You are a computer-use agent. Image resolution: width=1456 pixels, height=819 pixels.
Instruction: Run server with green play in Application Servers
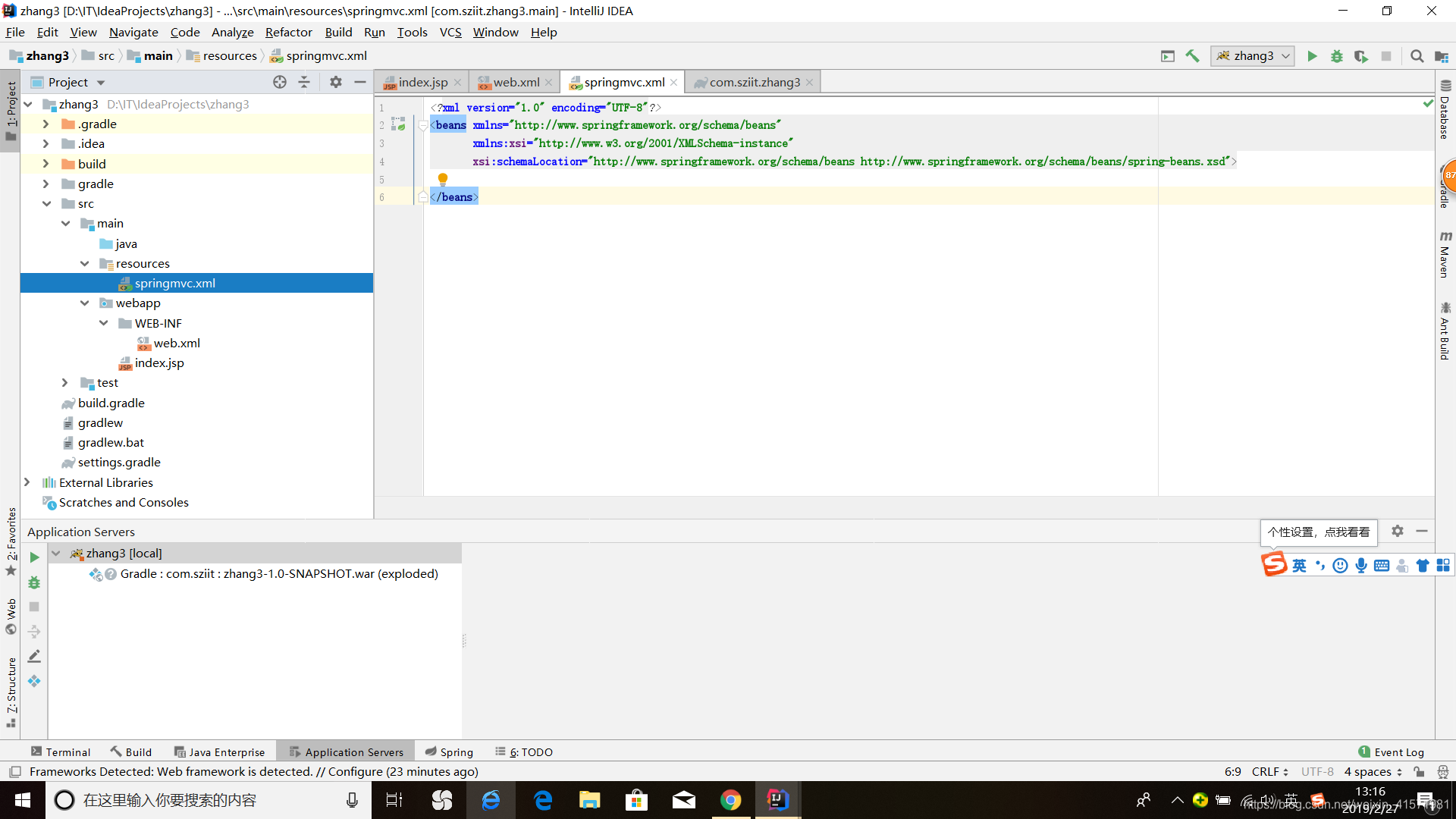point(34,557)
